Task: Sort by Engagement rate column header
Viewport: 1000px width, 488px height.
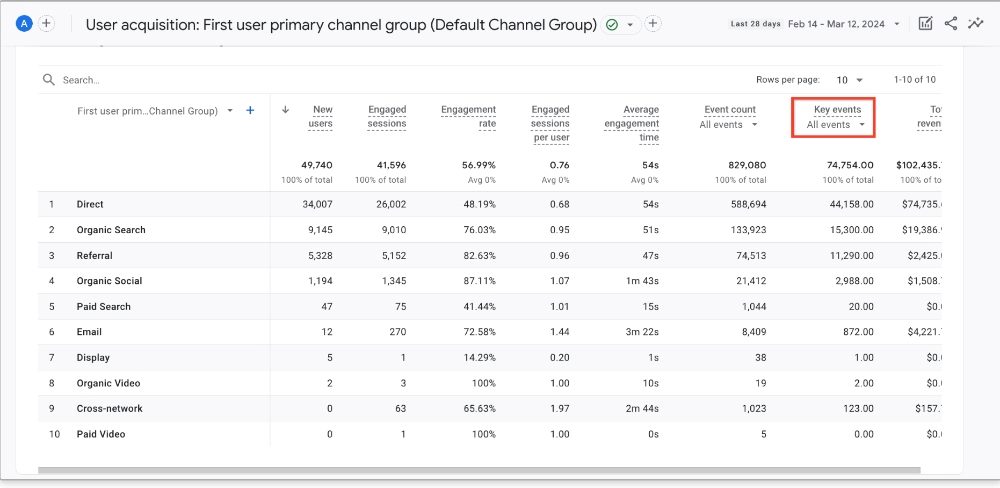Action: [469, 117]
